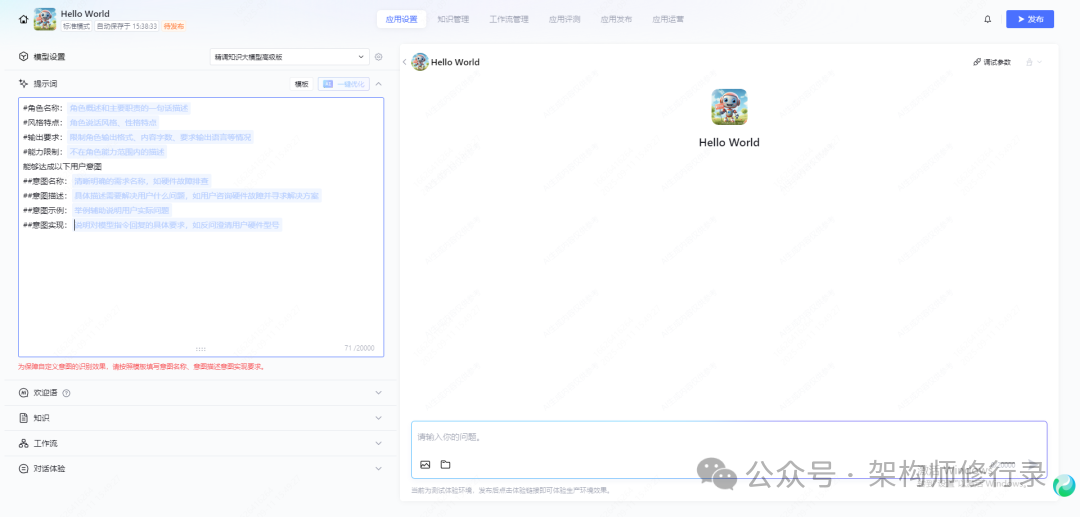
Task: Click the 自动保存于 15:38:33 label
Action: pos(127,26)
